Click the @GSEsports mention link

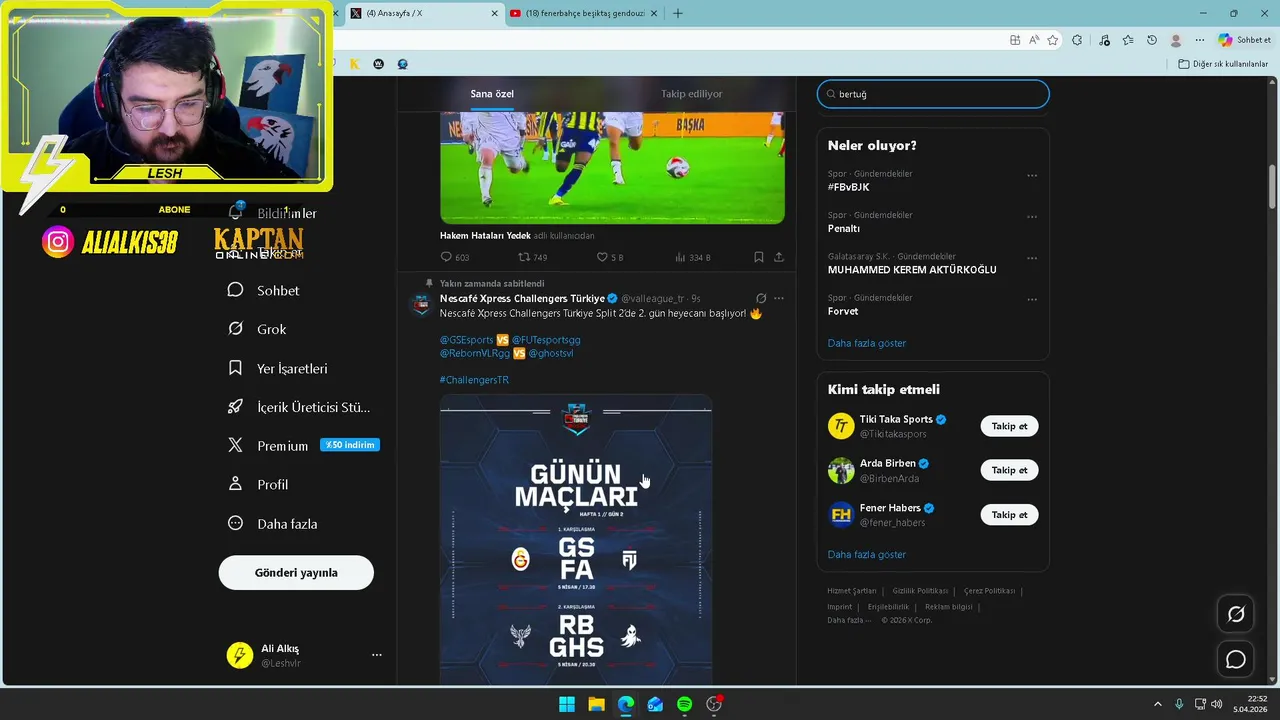click(x=467, y=340)
